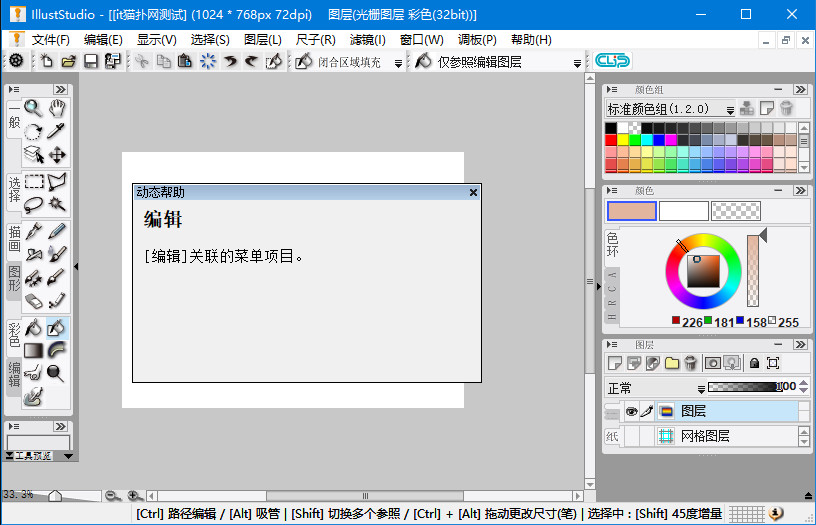Select the transparent color swatch
Viewport: 816px width, 525px height.
735,211
